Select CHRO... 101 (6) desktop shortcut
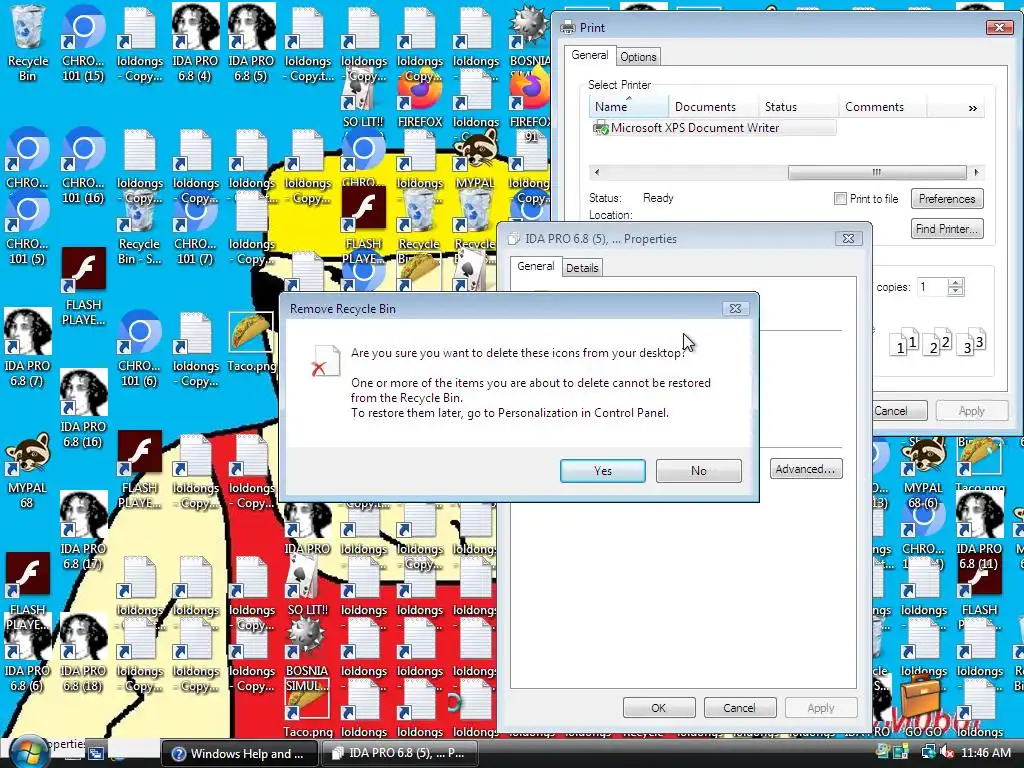The image size is (1024, 768). [x=139, y=349]
